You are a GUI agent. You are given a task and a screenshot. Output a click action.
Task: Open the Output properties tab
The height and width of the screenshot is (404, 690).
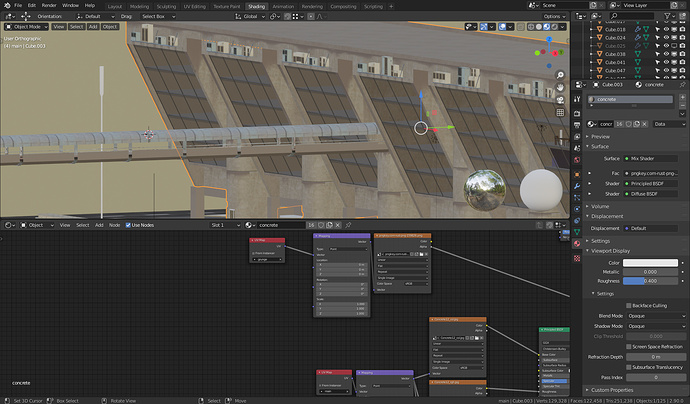pyautogui.click(x=577, y=125)
